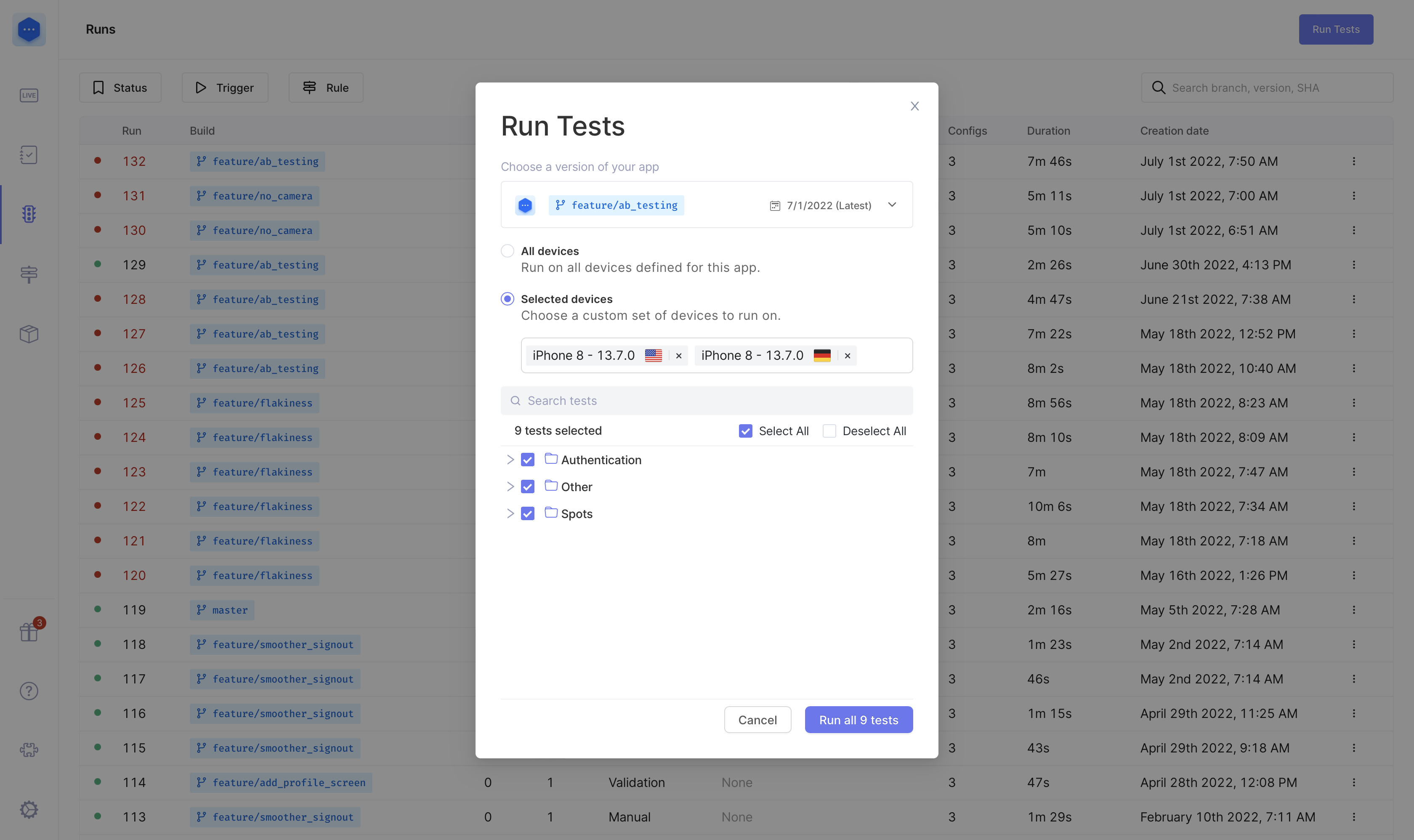The image size is (1414, 840).
Task: Expand the Other folder tree
Action: (510, 487)
